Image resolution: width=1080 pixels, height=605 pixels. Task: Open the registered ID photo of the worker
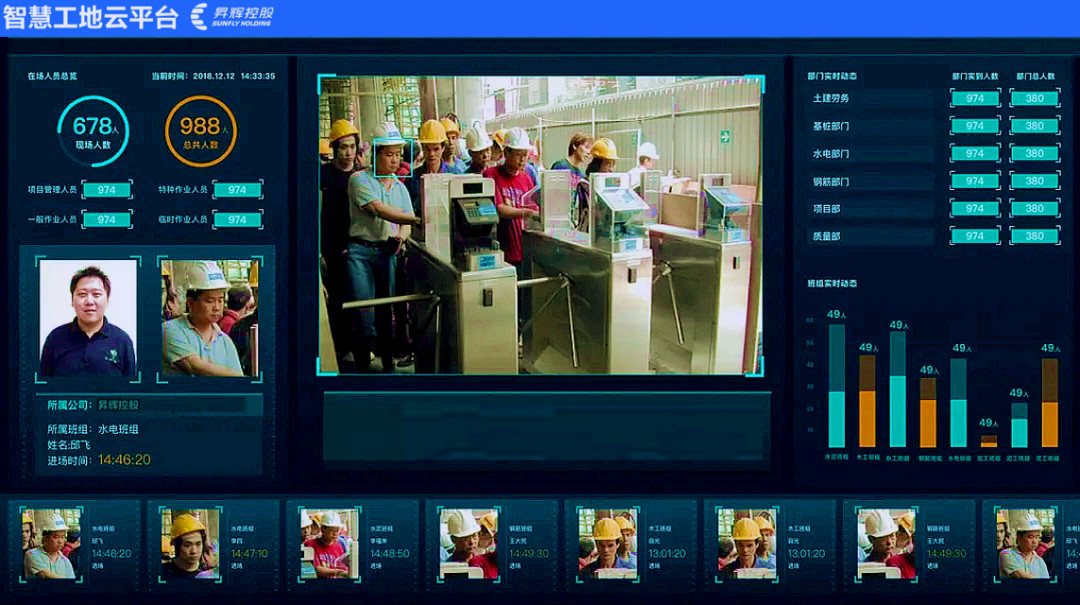(x=88, y=318)
